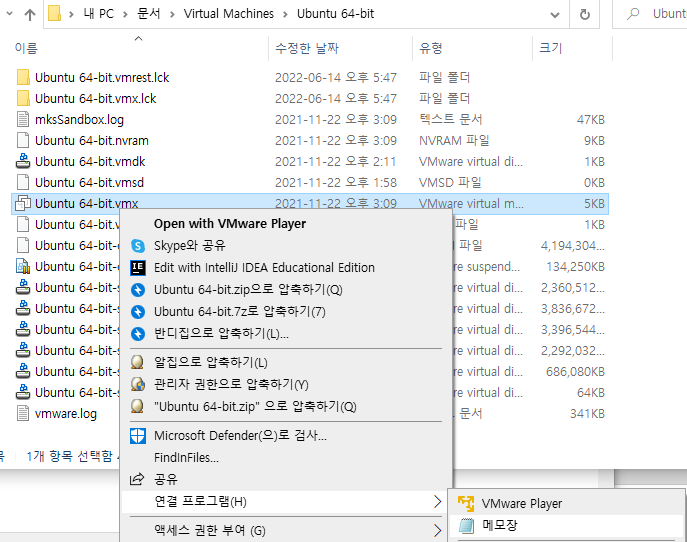Expand the chevron after 내 PC in breadcrumb

click(125, 14)
